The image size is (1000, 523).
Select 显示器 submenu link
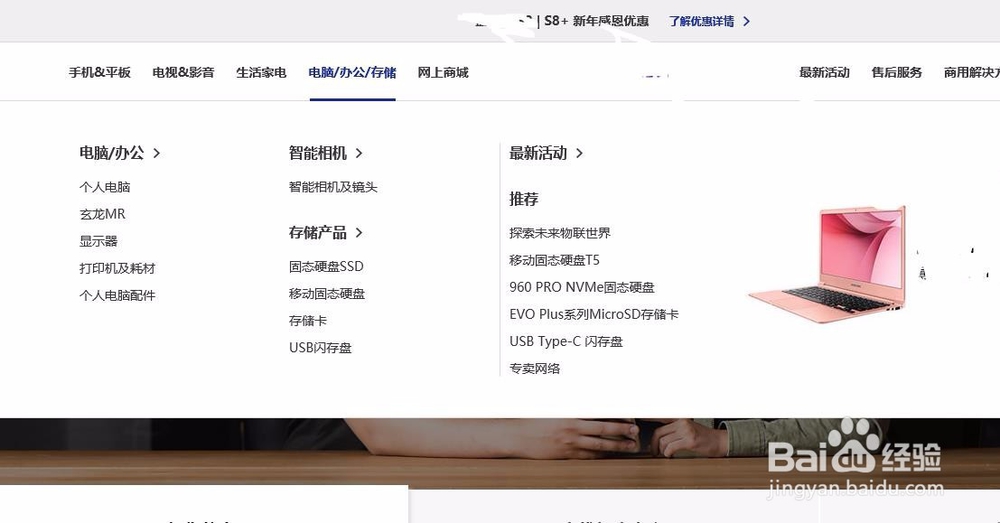click(98, 241)
